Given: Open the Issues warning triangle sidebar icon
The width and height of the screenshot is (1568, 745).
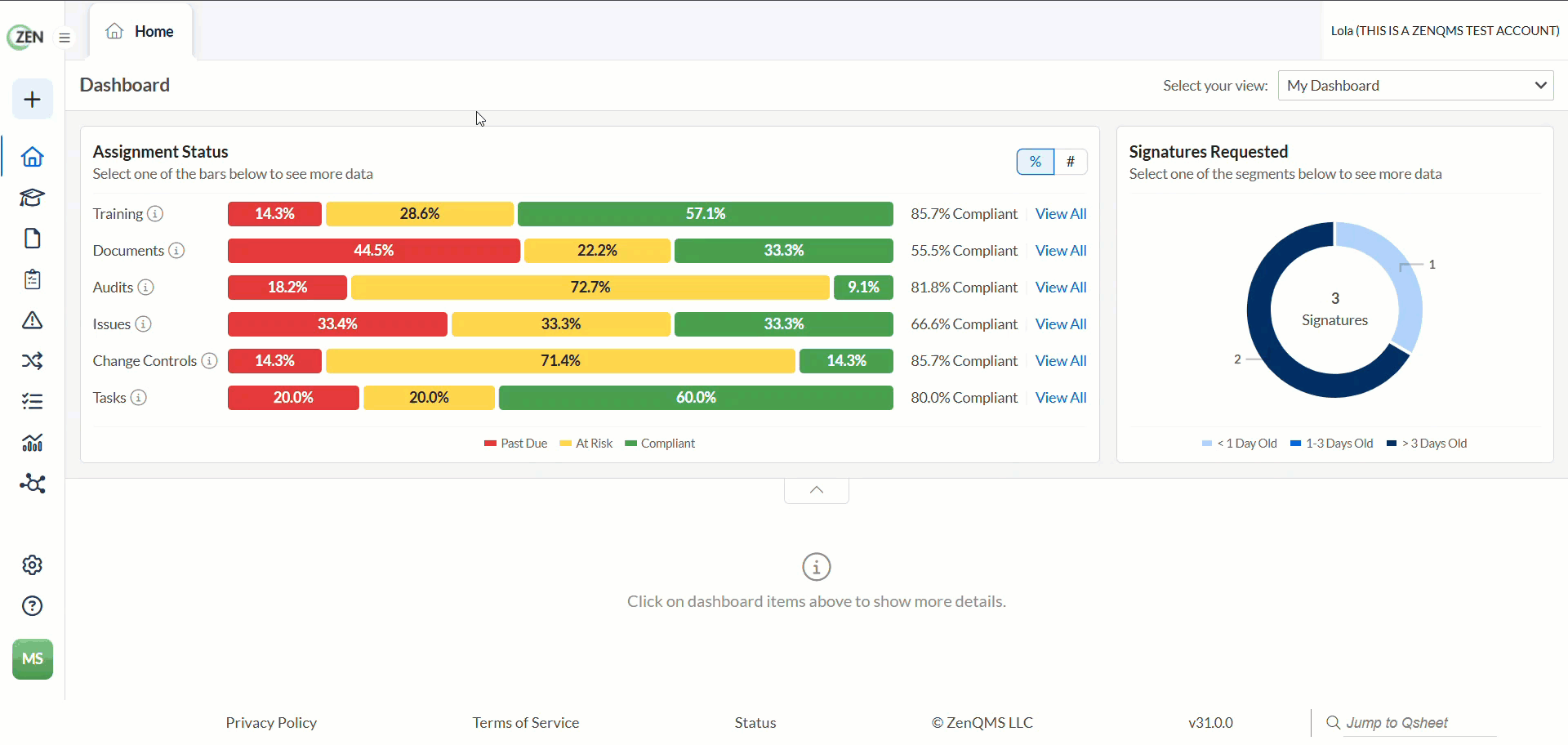Looking at the screenshot, I should coord(32,320).
